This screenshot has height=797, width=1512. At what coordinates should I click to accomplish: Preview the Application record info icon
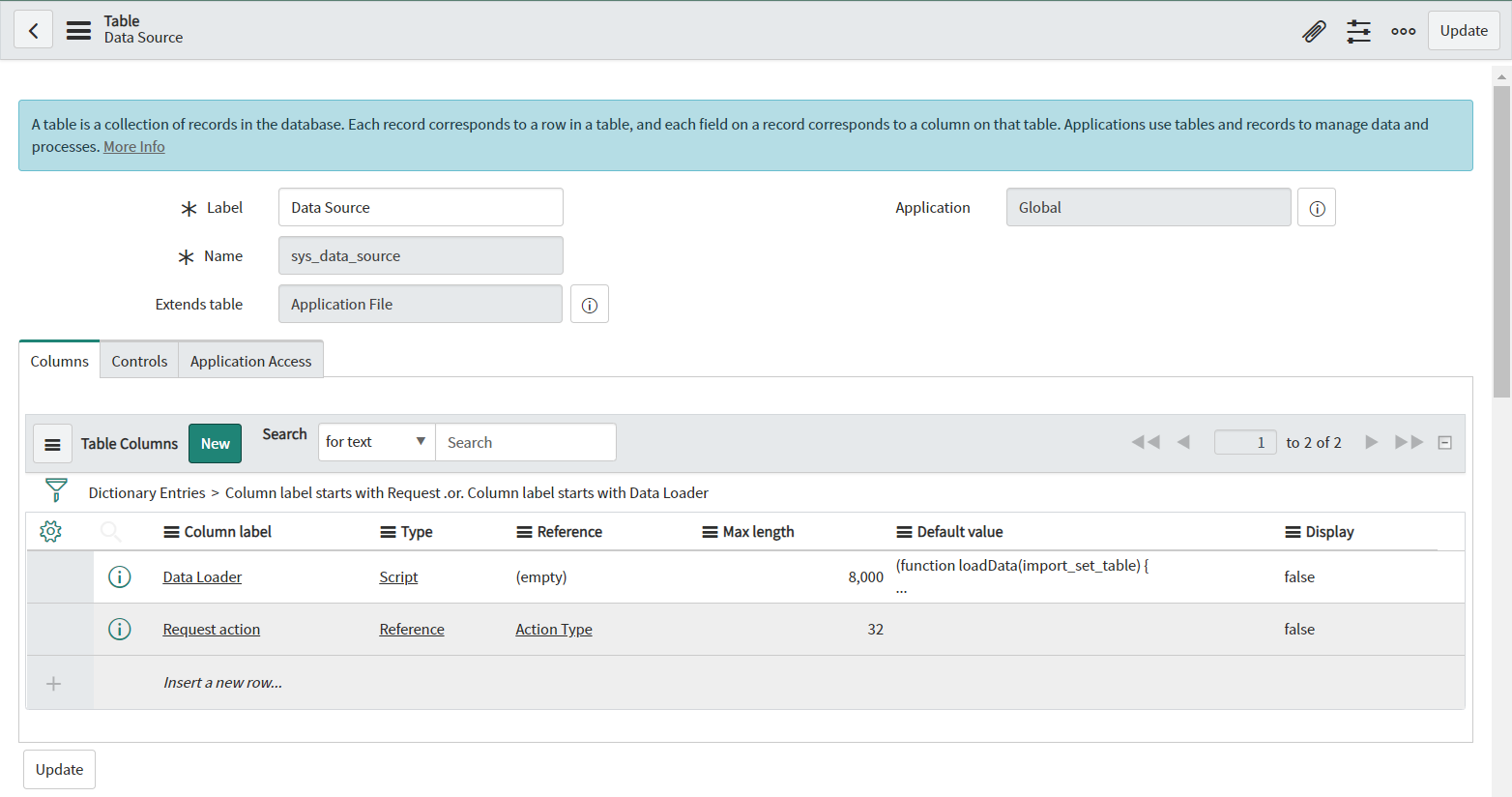tap(1317, 208)
